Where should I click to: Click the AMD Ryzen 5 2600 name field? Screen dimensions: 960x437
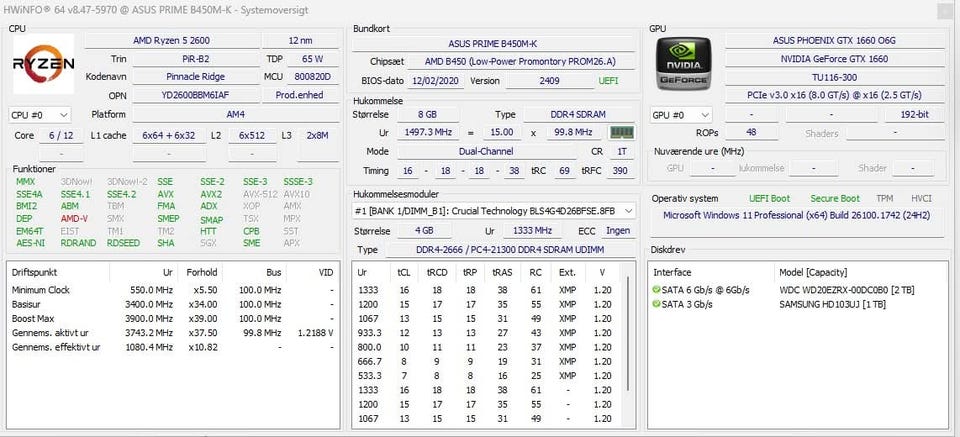coord(171,40)
